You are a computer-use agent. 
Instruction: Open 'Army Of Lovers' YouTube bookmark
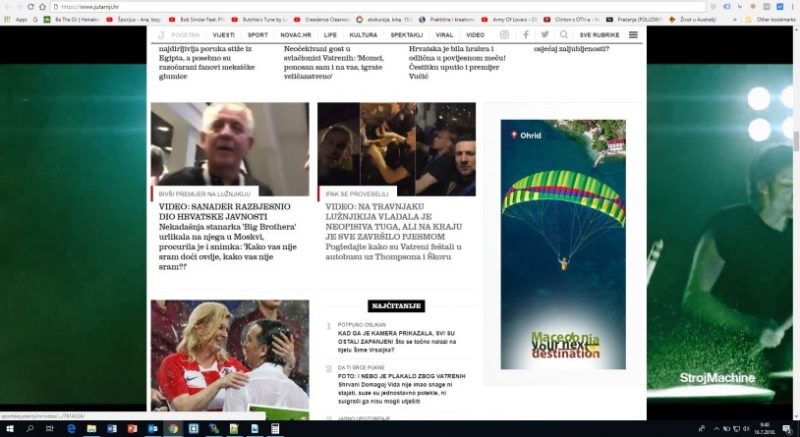[x=509, y=19]
